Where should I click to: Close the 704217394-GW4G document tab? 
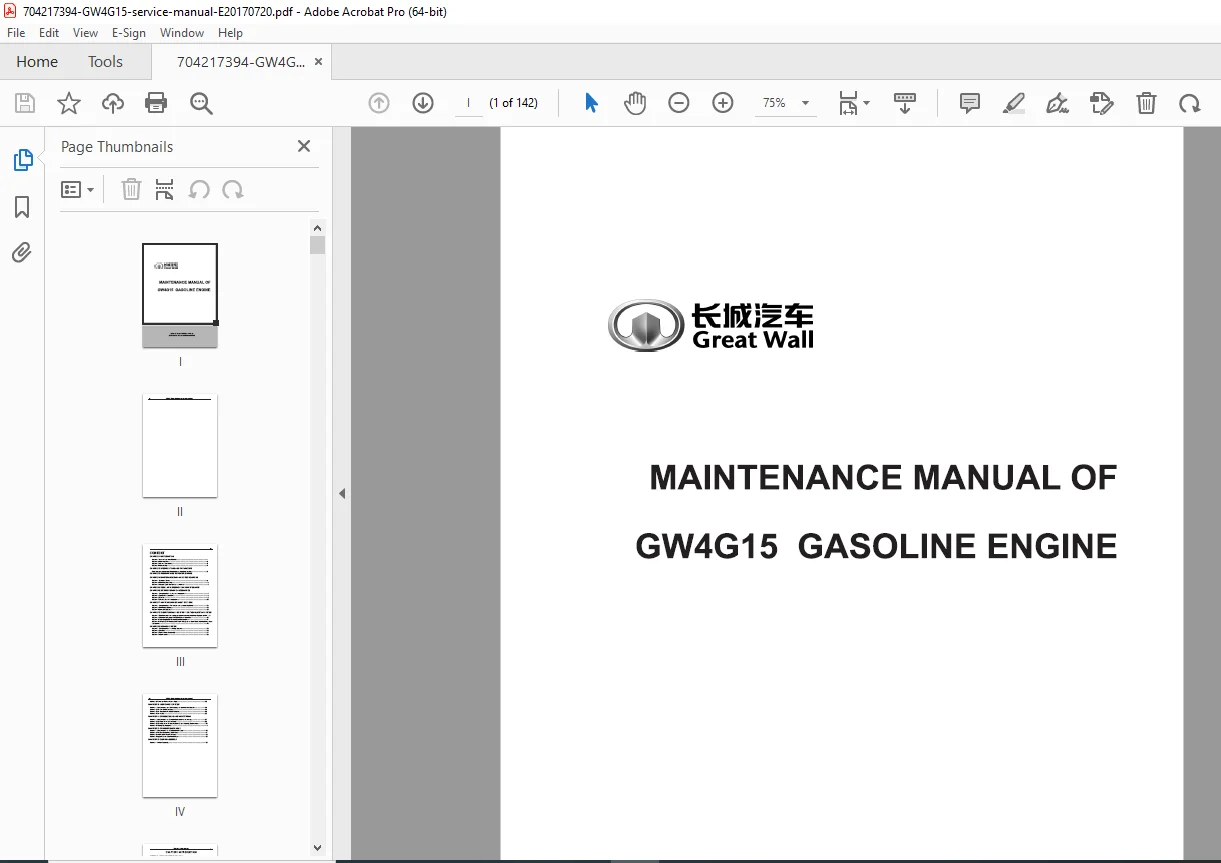click(x=318, y=61)
